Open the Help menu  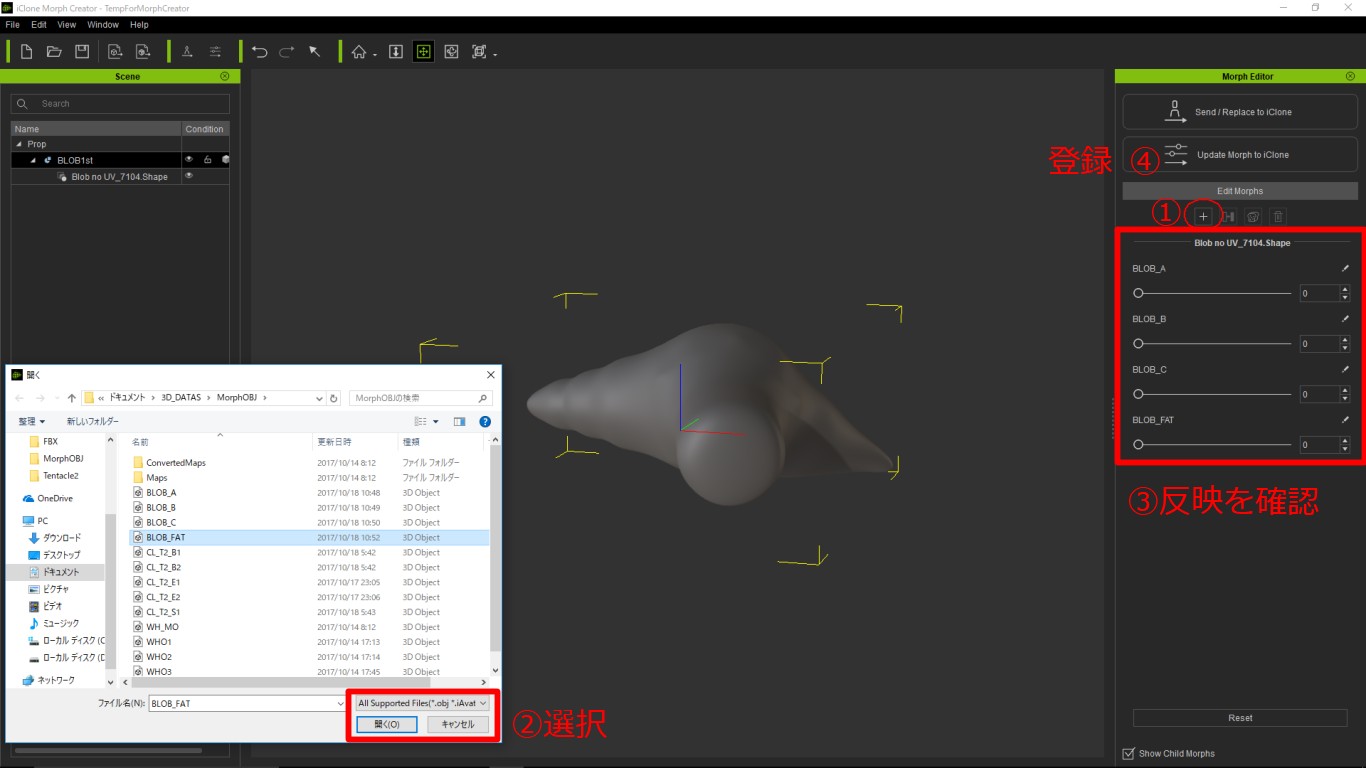click(139, 24)
